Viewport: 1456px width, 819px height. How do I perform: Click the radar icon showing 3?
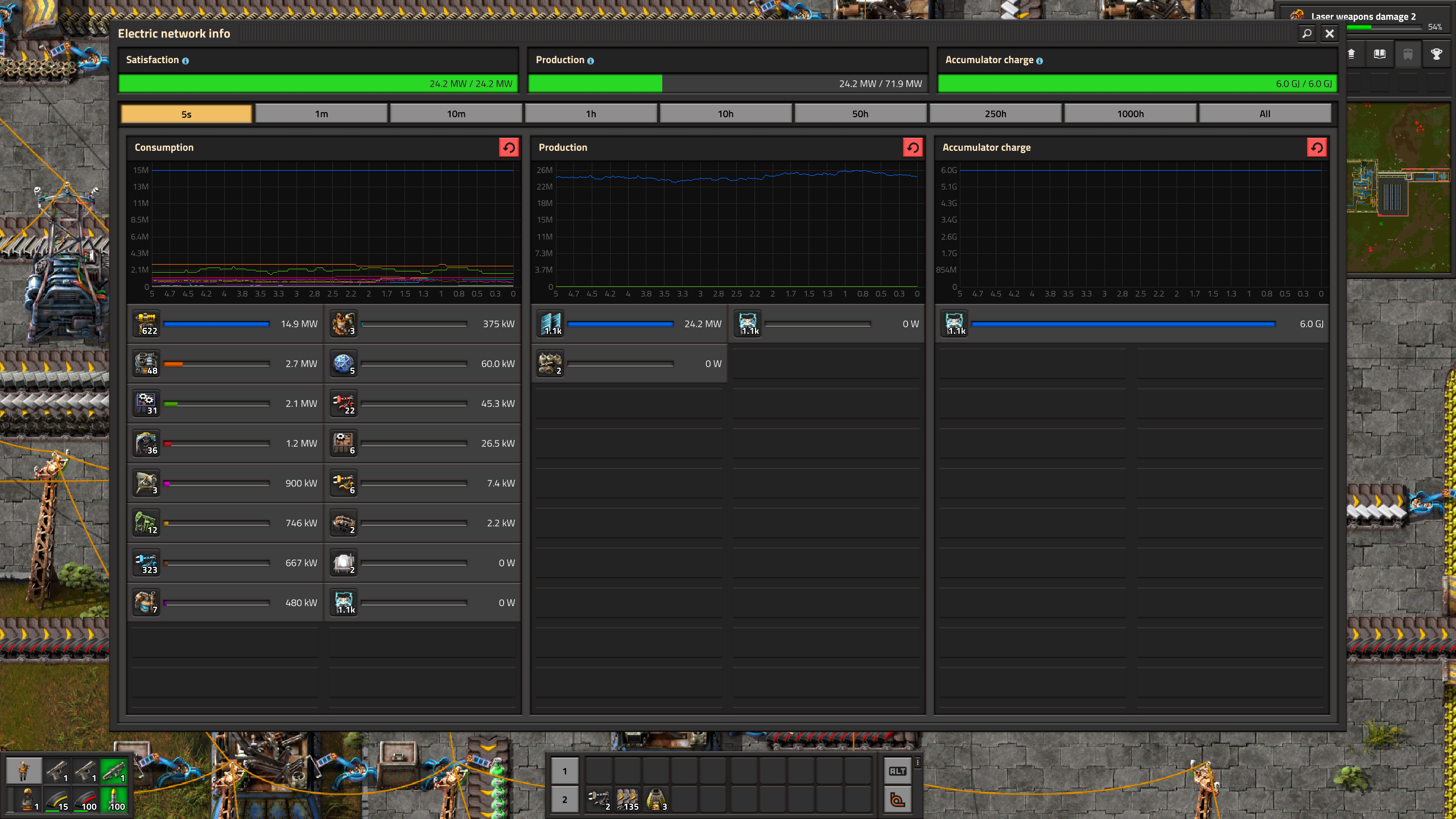pyautogui.click(x=146, y=483)
